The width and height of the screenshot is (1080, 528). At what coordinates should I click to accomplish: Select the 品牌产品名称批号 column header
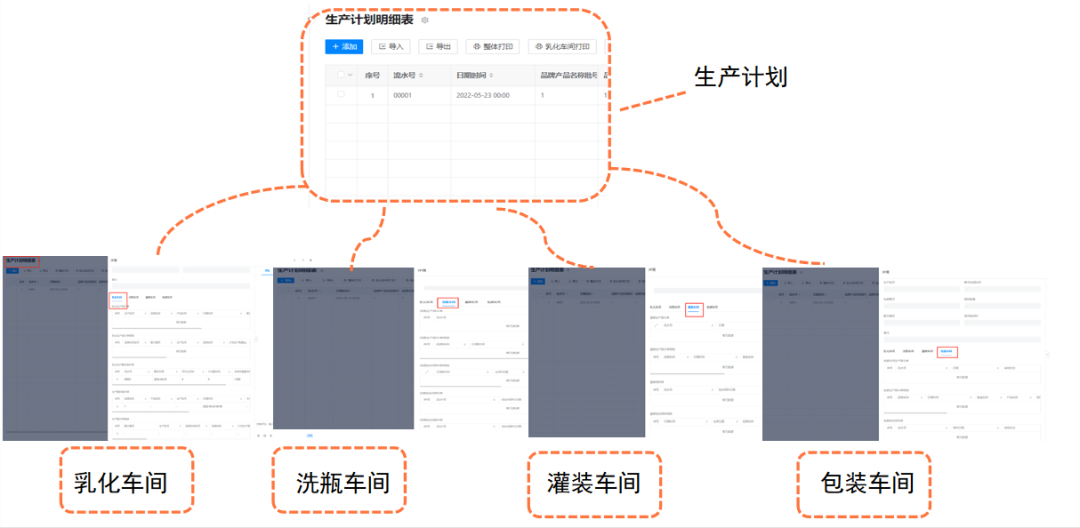click(569, 75)
